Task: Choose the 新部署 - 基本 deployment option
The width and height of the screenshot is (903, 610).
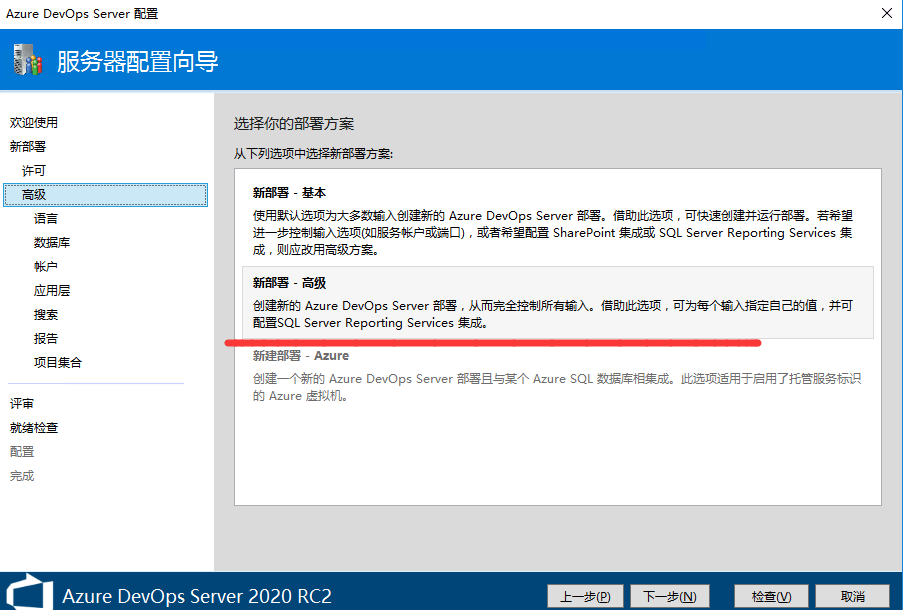Action: pyautogui.click(x=557, y=221)
